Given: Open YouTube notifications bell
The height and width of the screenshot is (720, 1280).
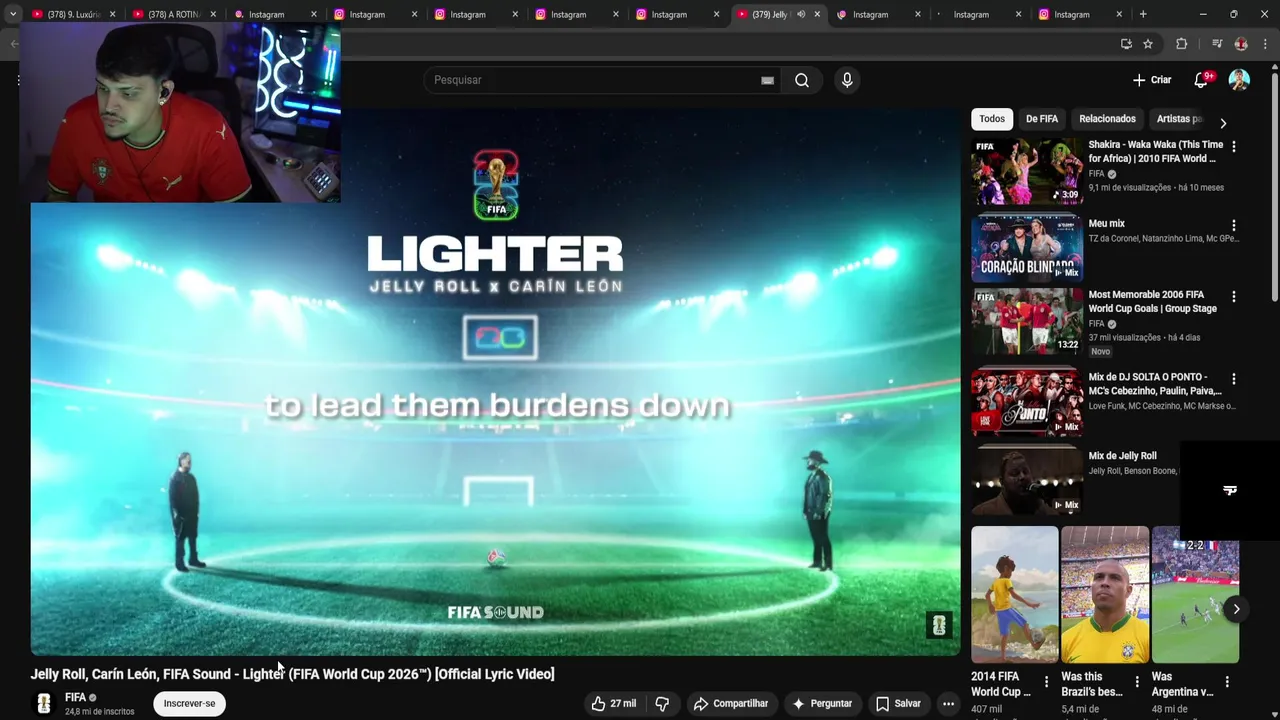Looking at the screenshot, I should (1201, 80).
